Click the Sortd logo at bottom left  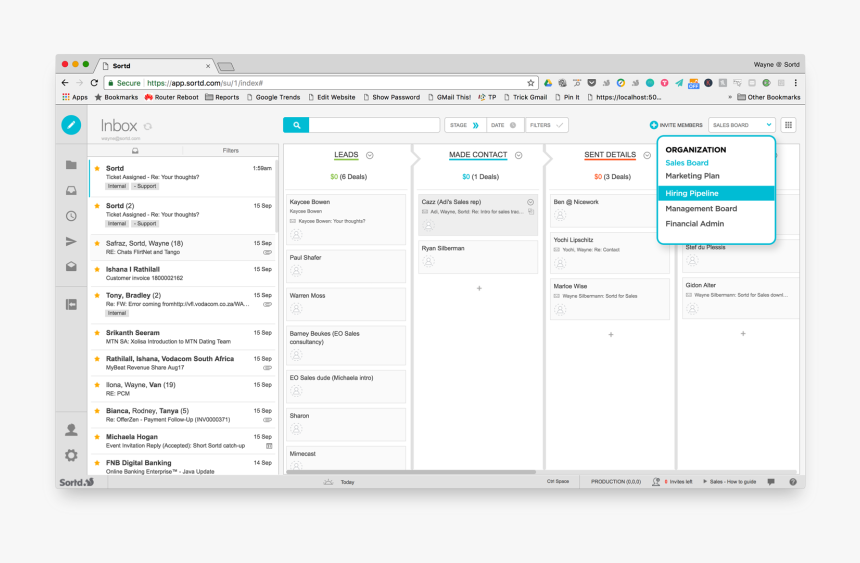(76, 482)
